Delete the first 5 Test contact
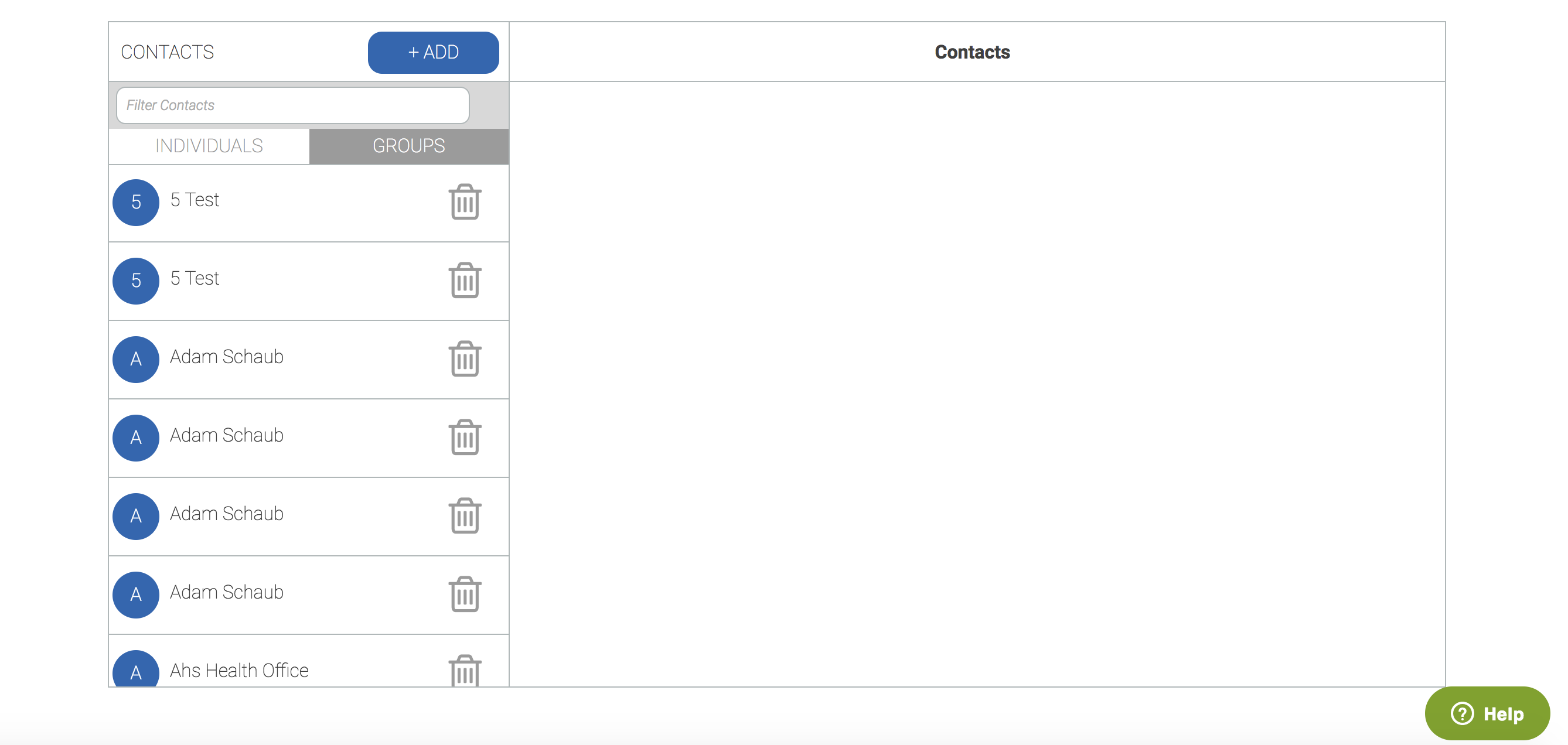Viewport: 1568px width, 745px height. (465, 201)
